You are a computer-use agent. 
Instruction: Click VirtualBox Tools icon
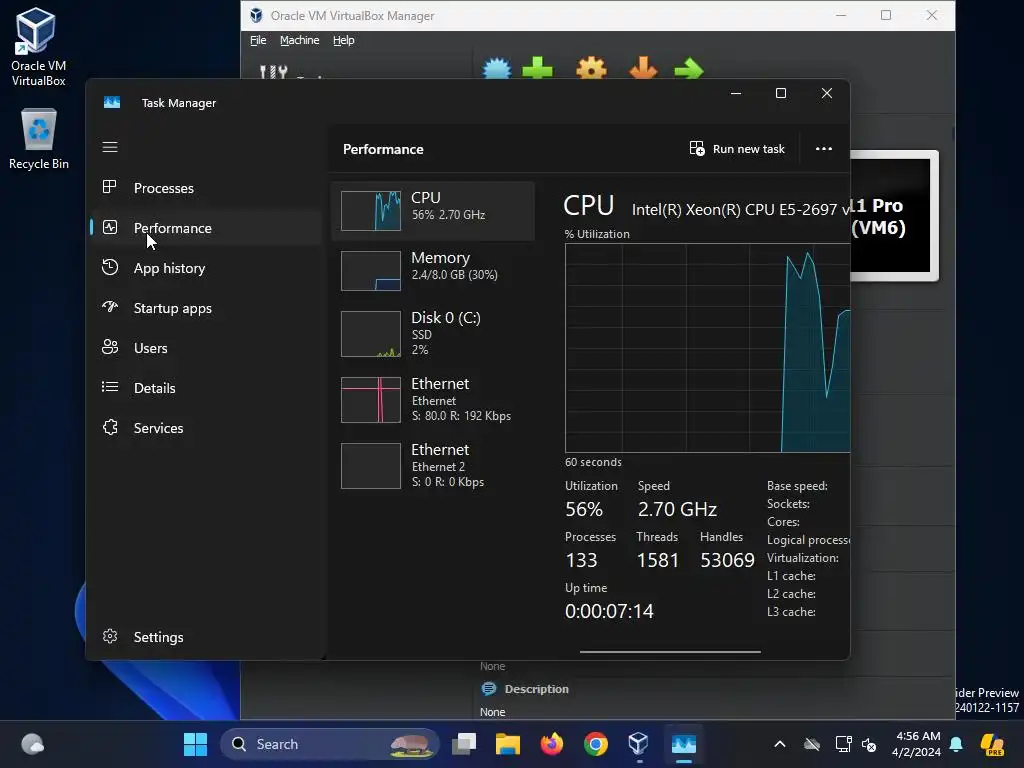(x=273, y=71)
